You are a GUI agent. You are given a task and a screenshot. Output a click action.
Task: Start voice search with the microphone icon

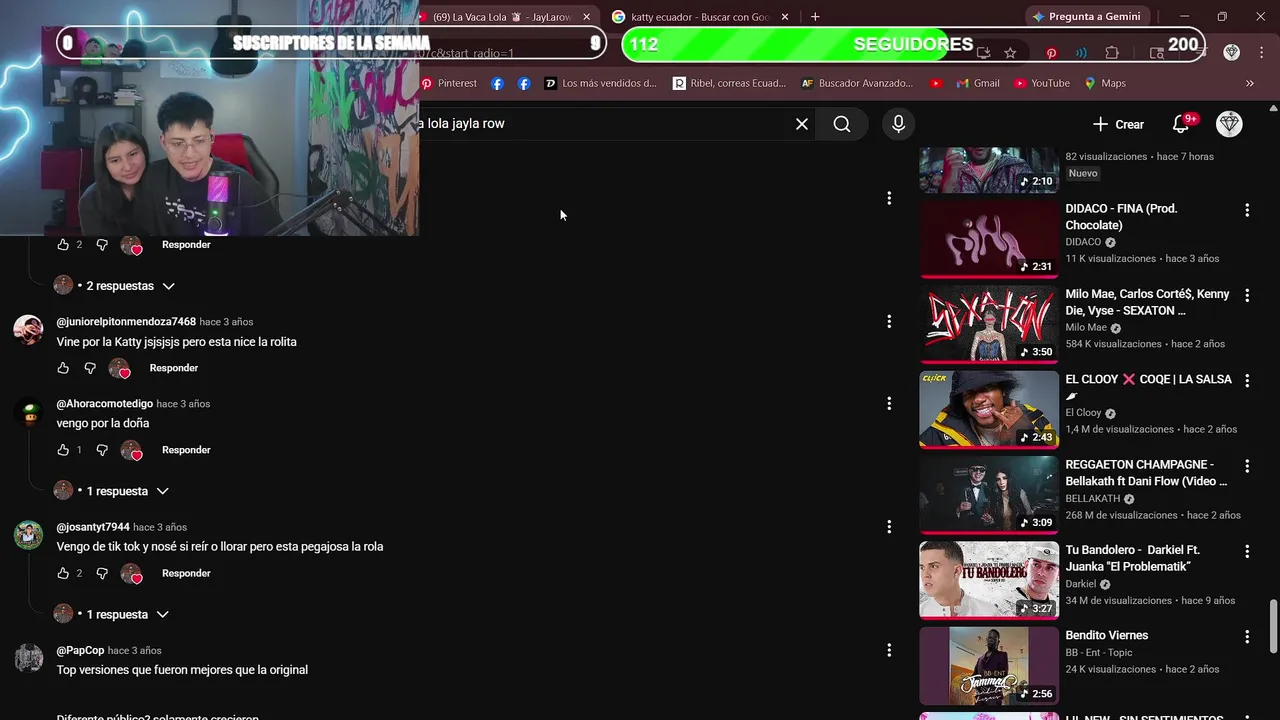click(x=898, y=124)
